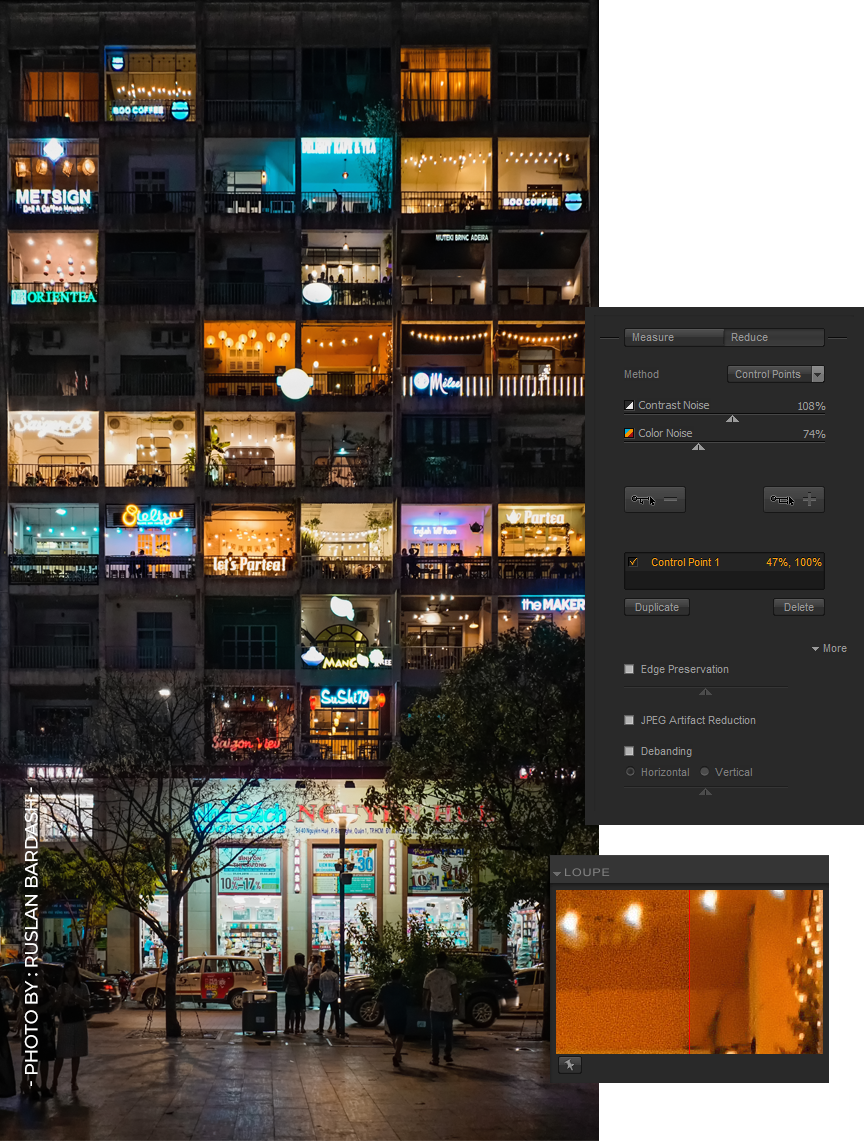Click the red split line in Loupe
This screenshot has width=864, height=1141.
point(689,971)
